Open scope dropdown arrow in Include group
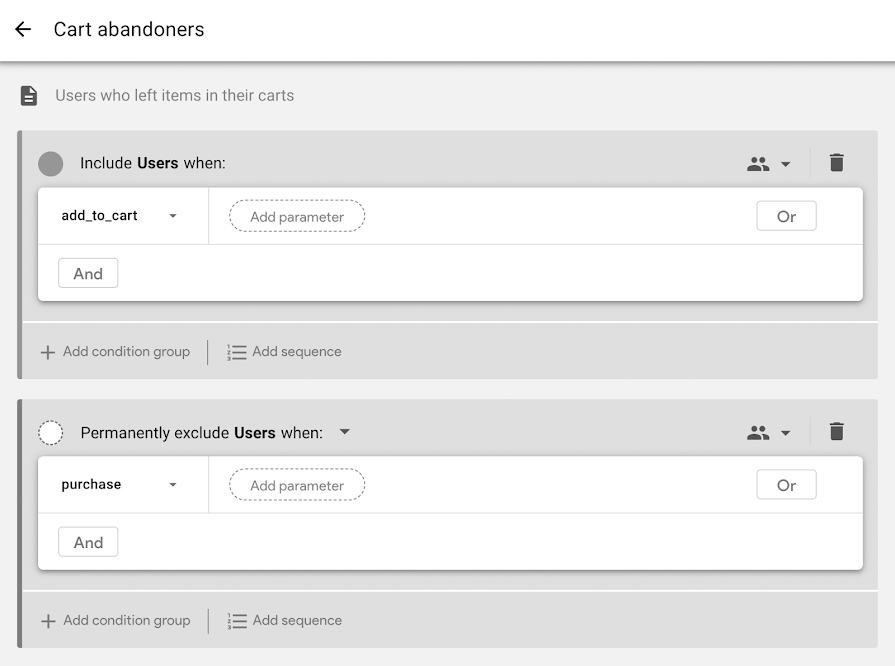The image size is (895, 666). click(x=785, y=164)
